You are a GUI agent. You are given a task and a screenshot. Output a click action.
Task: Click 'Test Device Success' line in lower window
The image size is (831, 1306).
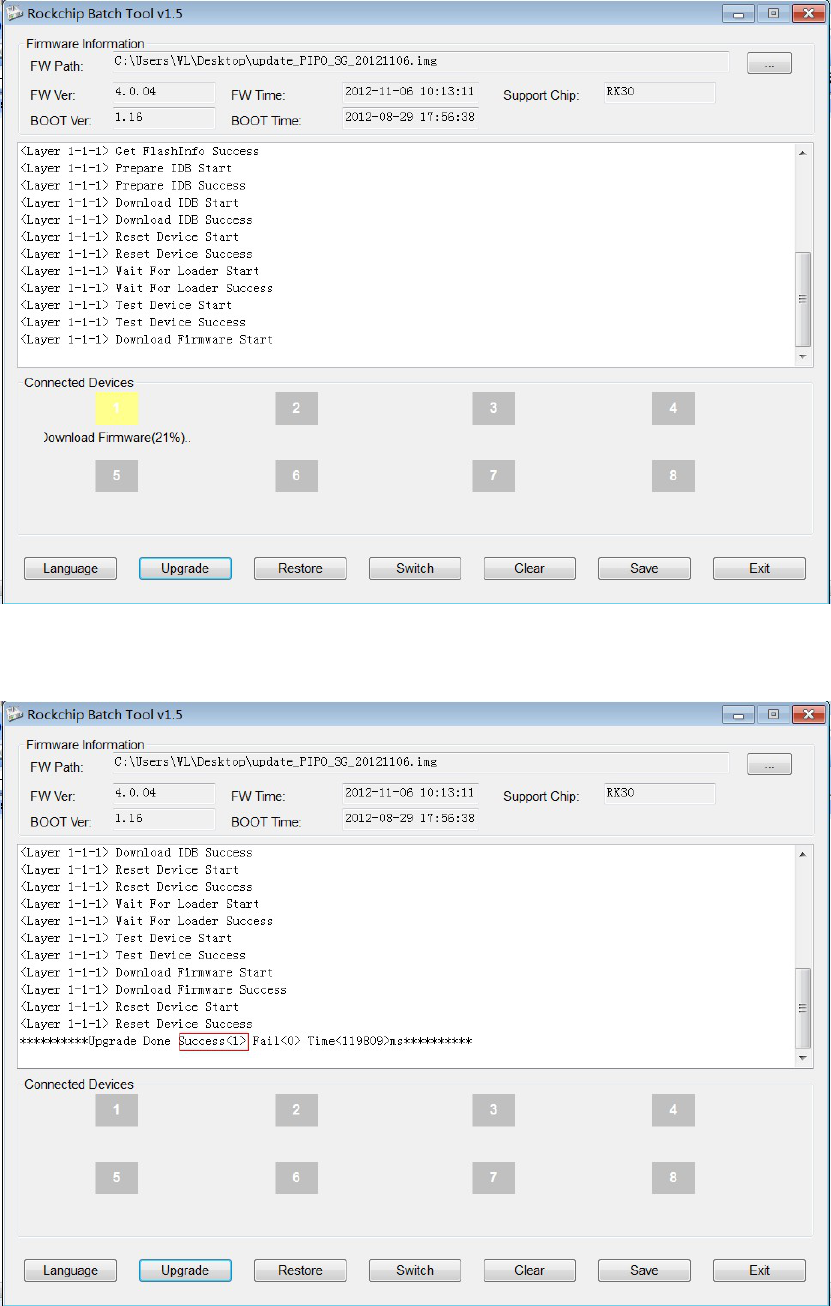pos(133,955)
